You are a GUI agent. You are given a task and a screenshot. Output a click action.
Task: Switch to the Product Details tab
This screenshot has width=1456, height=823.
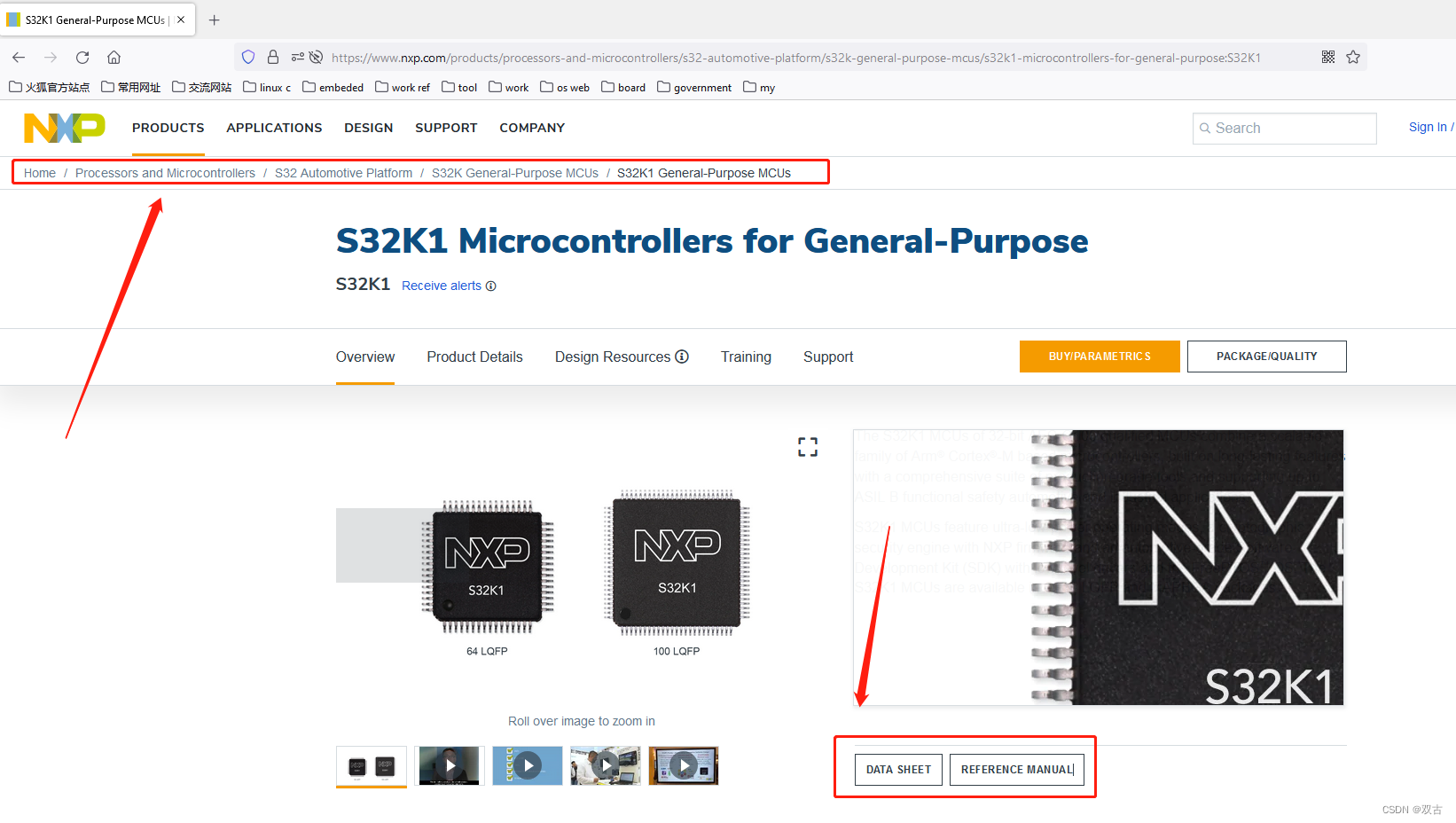tap(474, 357)
